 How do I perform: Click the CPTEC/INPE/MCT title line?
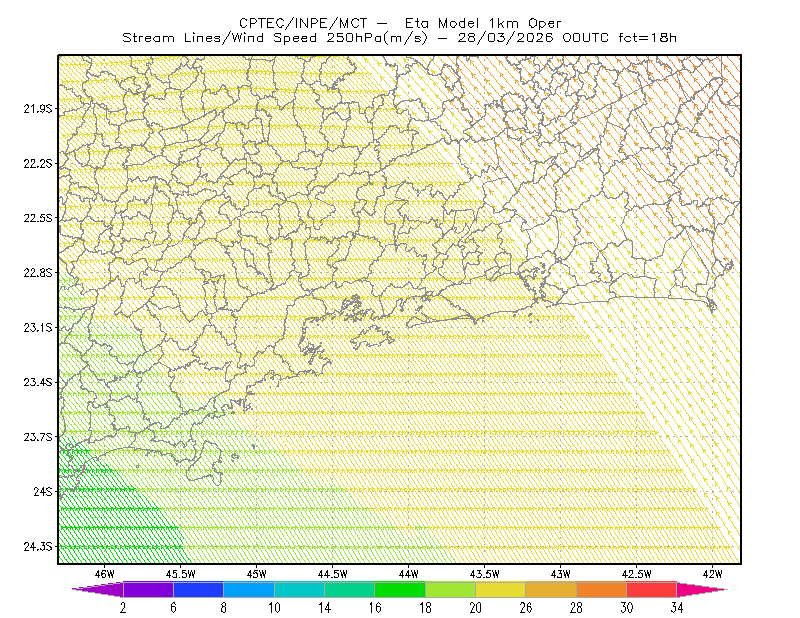coord(400,23)
